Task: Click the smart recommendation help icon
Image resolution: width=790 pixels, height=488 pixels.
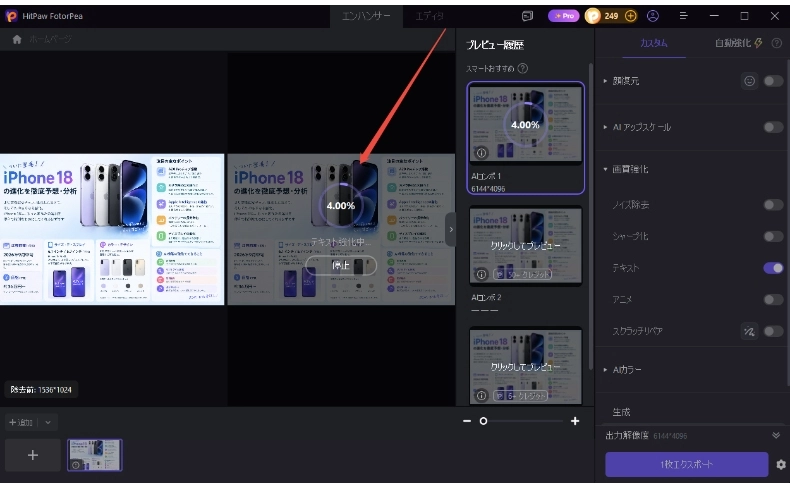Action: point(523,68)
